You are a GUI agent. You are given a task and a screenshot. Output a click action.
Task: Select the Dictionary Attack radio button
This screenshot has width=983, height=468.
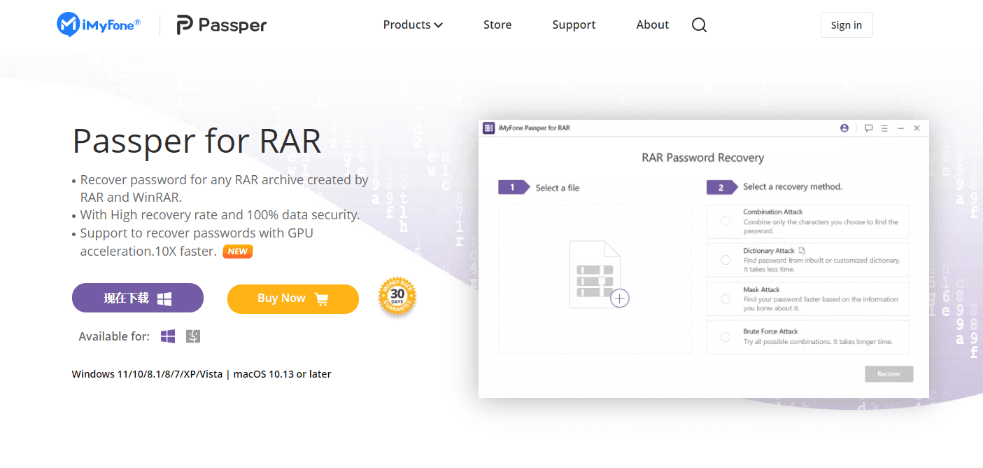(x=725, y=259)
